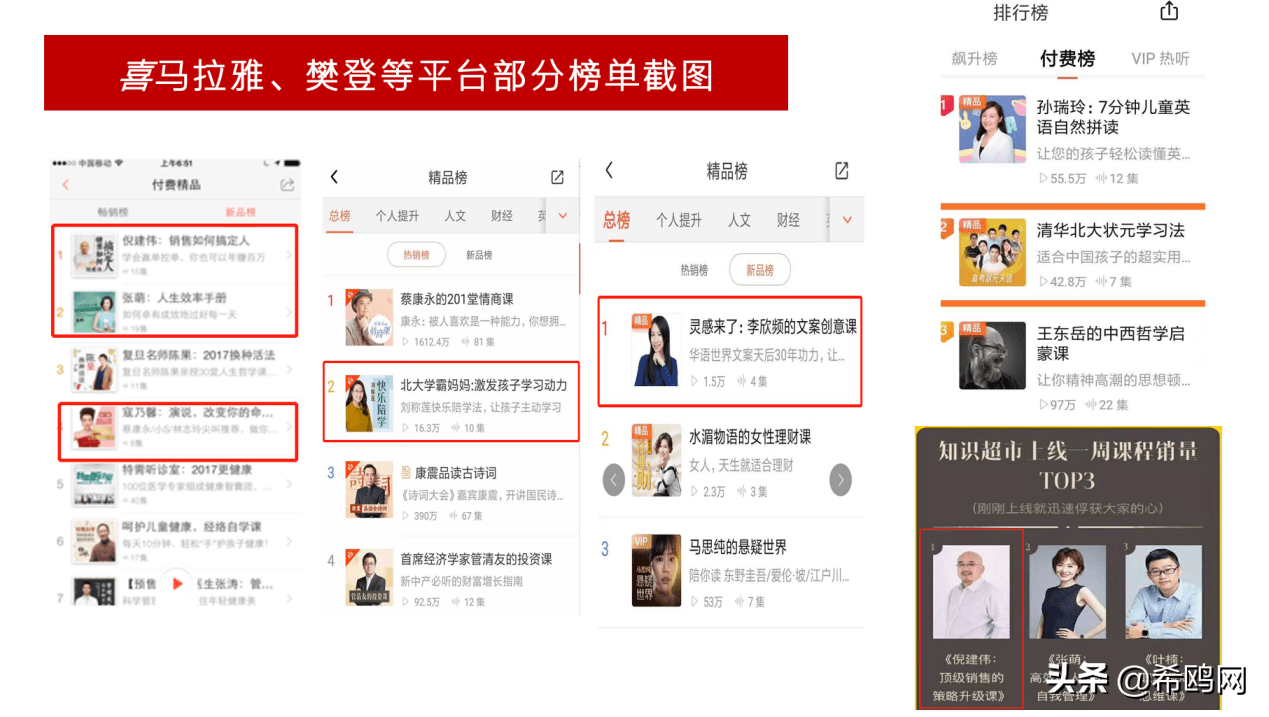Click 倪建伟's photo in the TOP3 panel
This screenshot has height=717, width=1269.
pyautogui.click(x=971, y=590)
